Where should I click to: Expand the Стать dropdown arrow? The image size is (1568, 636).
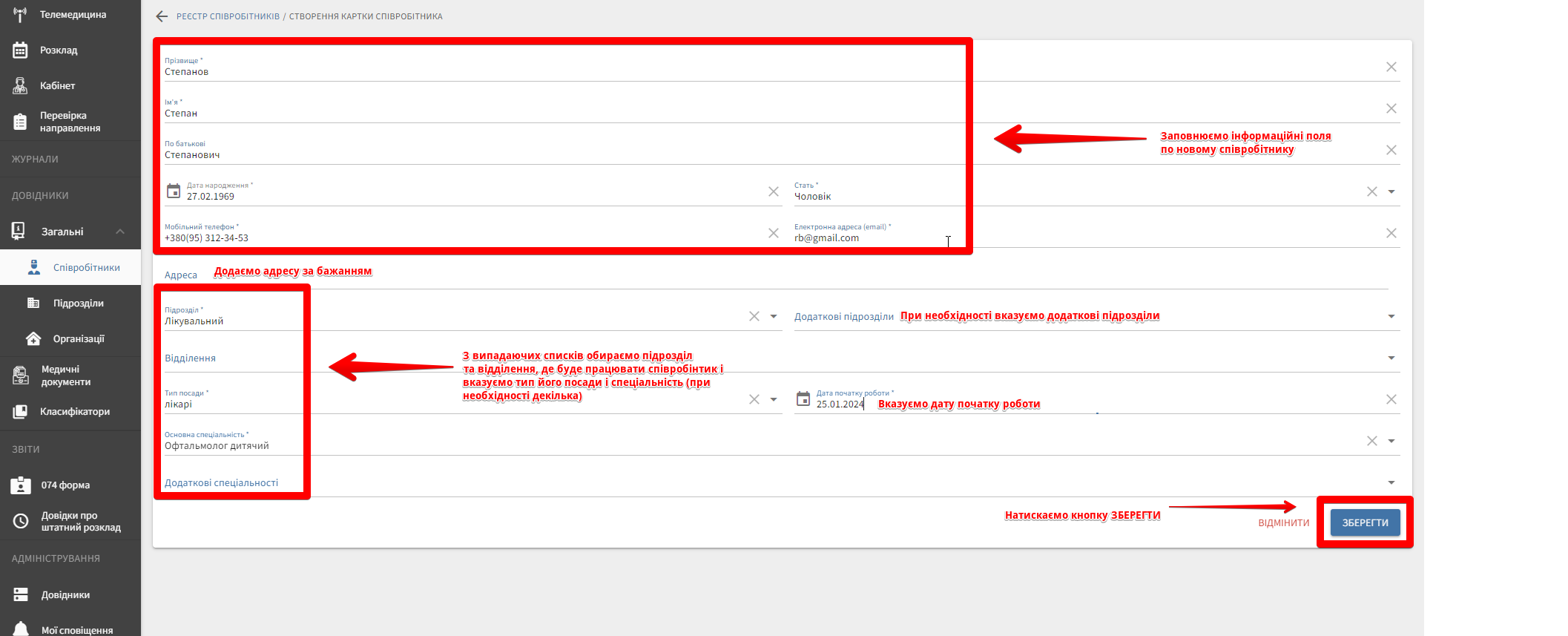tap(1391, 191)
